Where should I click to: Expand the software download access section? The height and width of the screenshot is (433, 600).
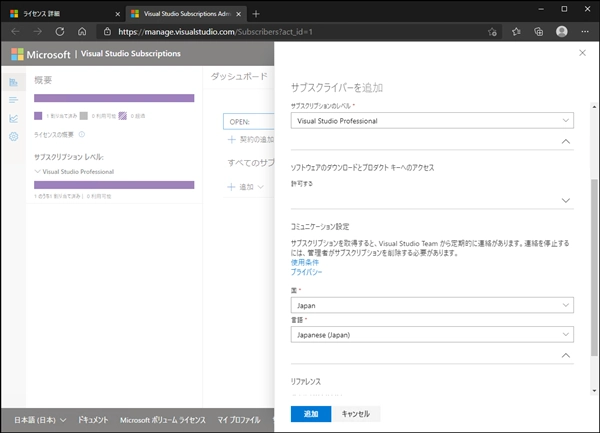(566, 200)
